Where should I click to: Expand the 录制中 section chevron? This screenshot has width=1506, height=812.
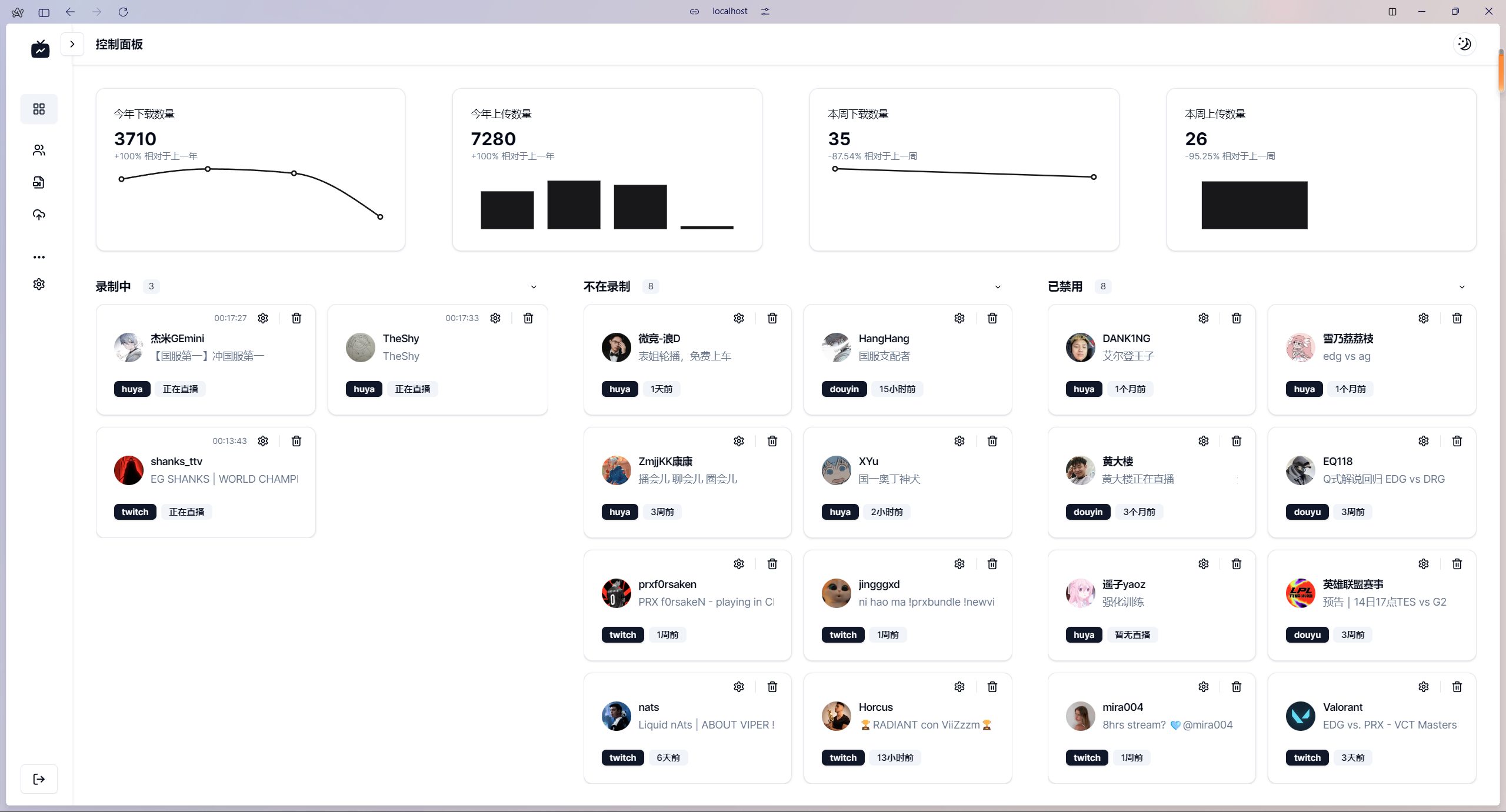click(535, 286)
